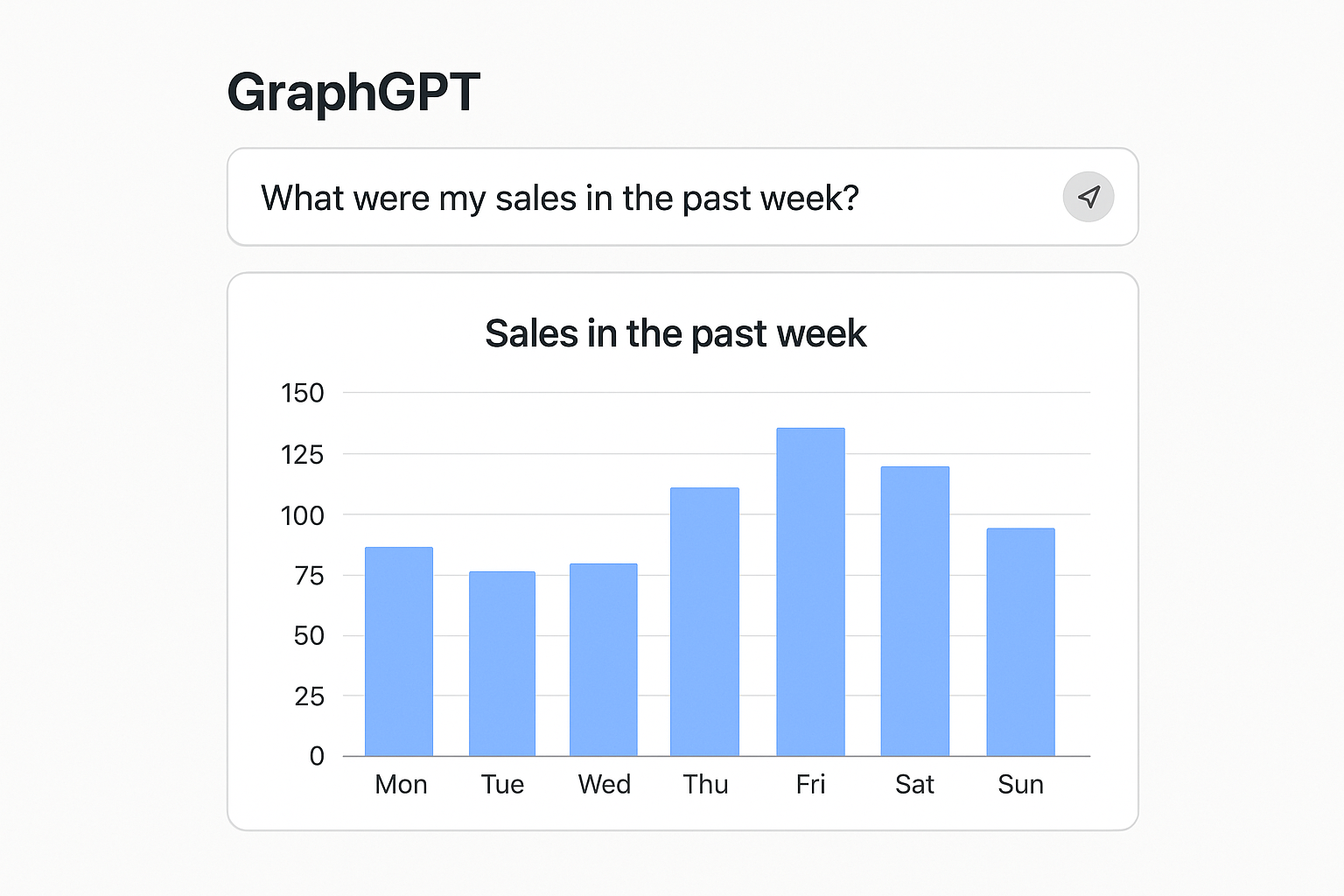
Task: Click the Mon axis label
Action: click(x=400, y=784)
